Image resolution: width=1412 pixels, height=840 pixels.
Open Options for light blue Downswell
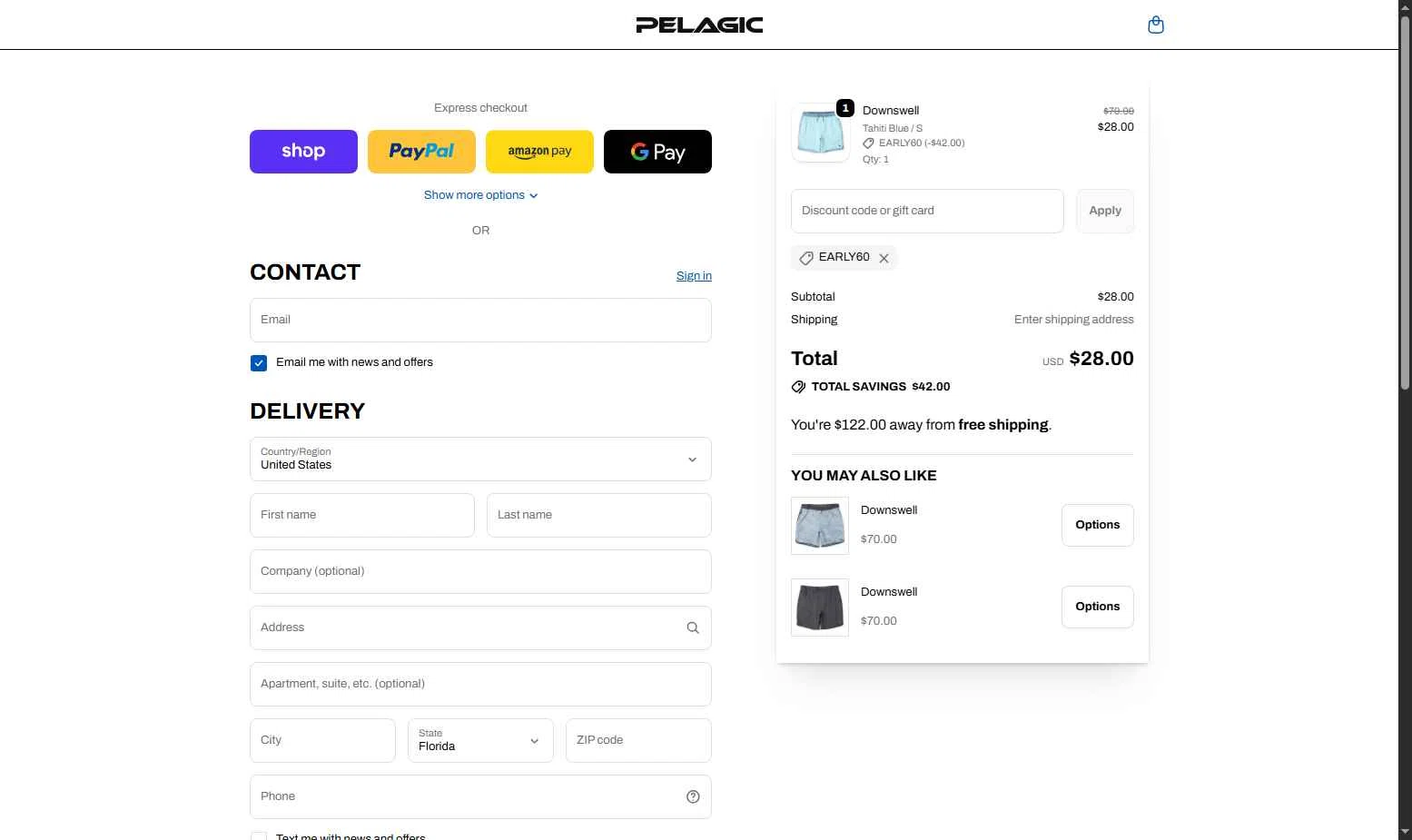pyautogui.click(x=1098, y=525)
